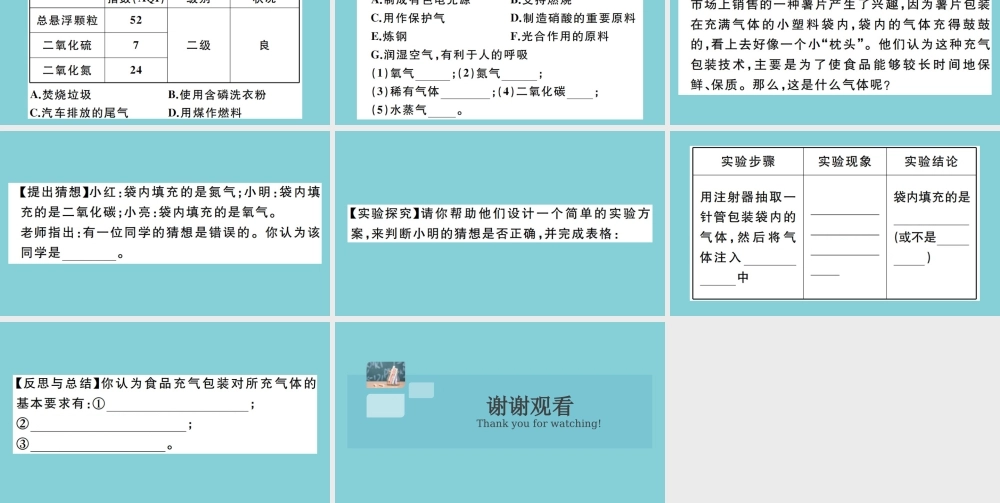Select the value 24 in the table

[x=136, y=70]
